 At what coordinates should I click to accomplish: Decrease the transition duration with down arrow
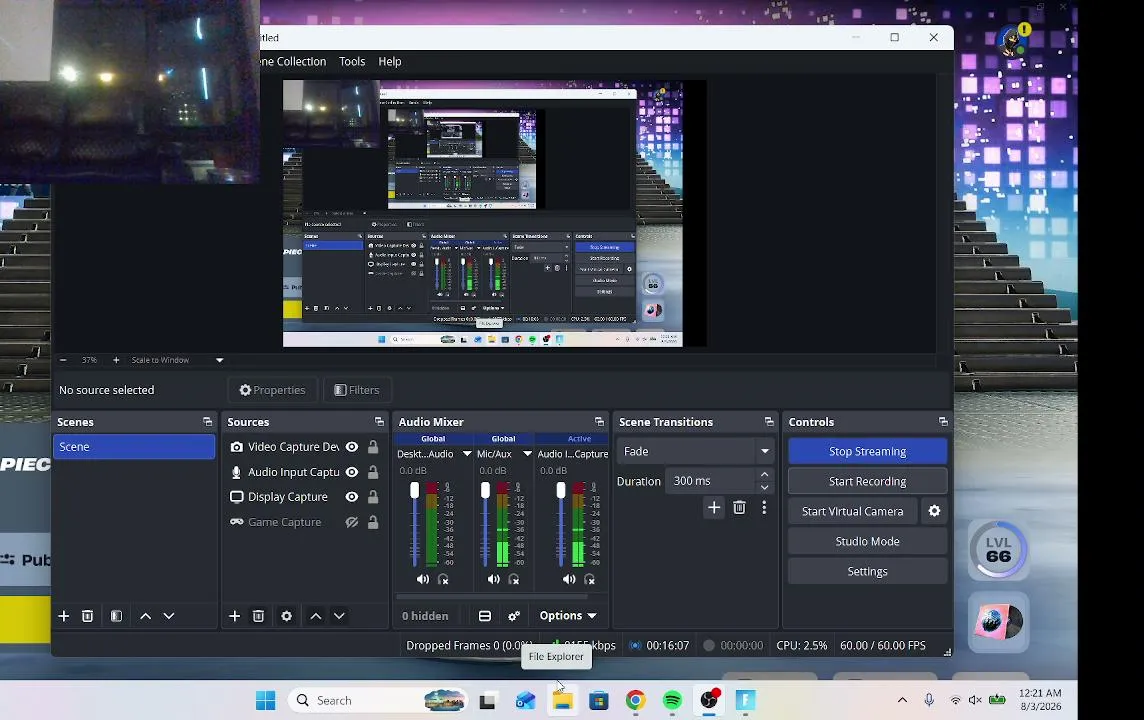coord(764,487)
